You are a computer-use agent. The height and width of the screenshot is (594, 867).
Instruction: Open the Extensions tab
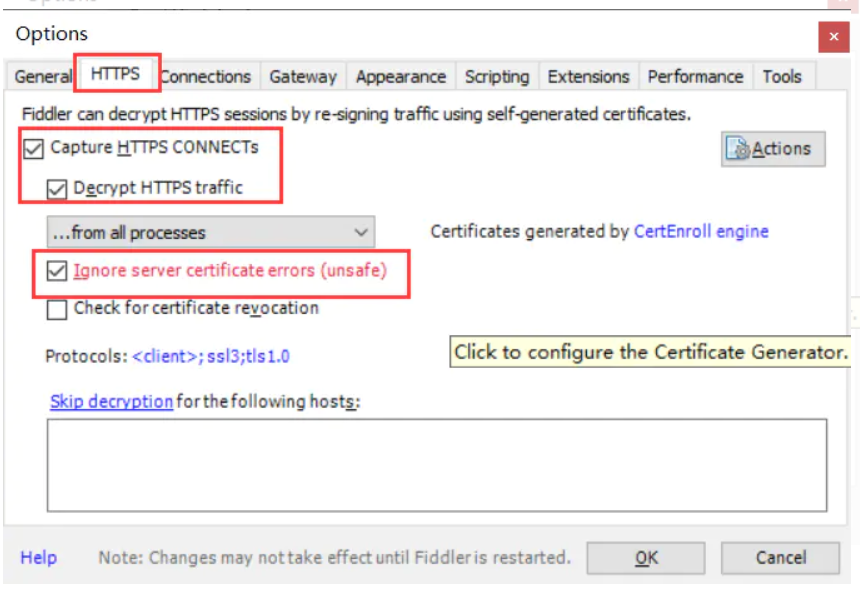[588, 76]
